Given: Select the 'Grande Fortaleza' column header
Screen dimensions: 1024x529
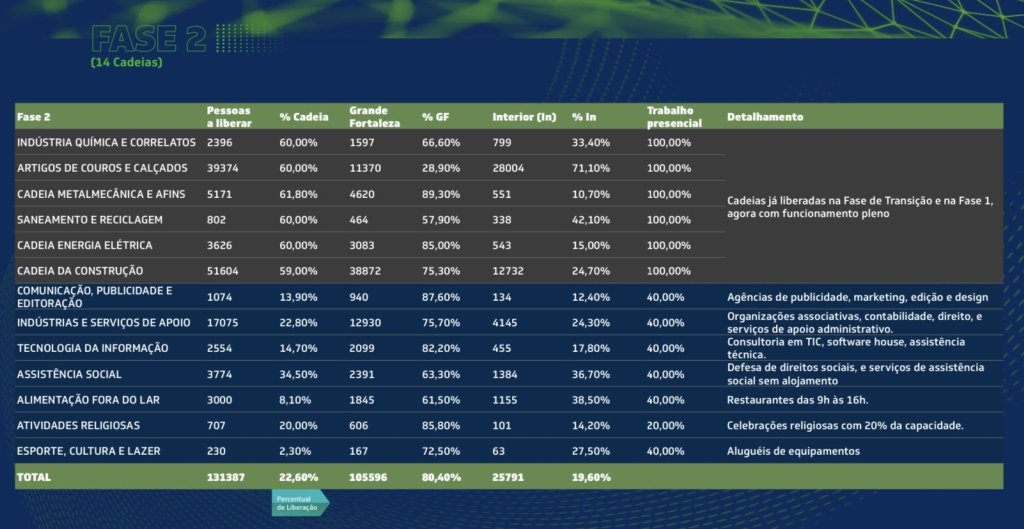Looking at the screenshot, I should 375,116.
